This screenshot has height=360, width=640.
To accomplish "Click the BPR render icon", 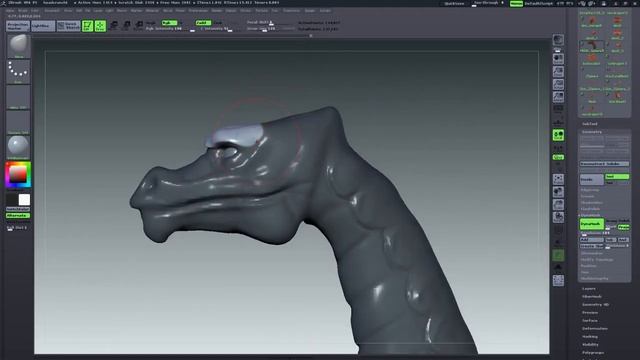I will coord(558,40).
